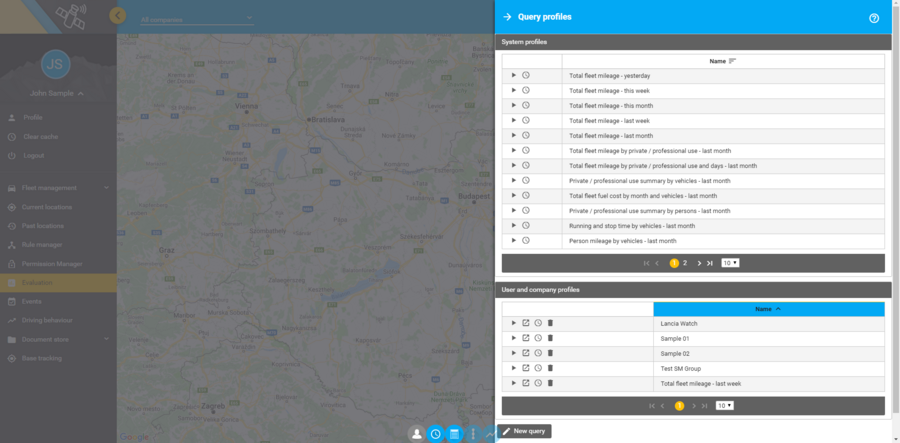Open the user profiles page size dropdown
The height and width of the screenshot is (443, 900).
pyautogui.click(x=725, y=405)
